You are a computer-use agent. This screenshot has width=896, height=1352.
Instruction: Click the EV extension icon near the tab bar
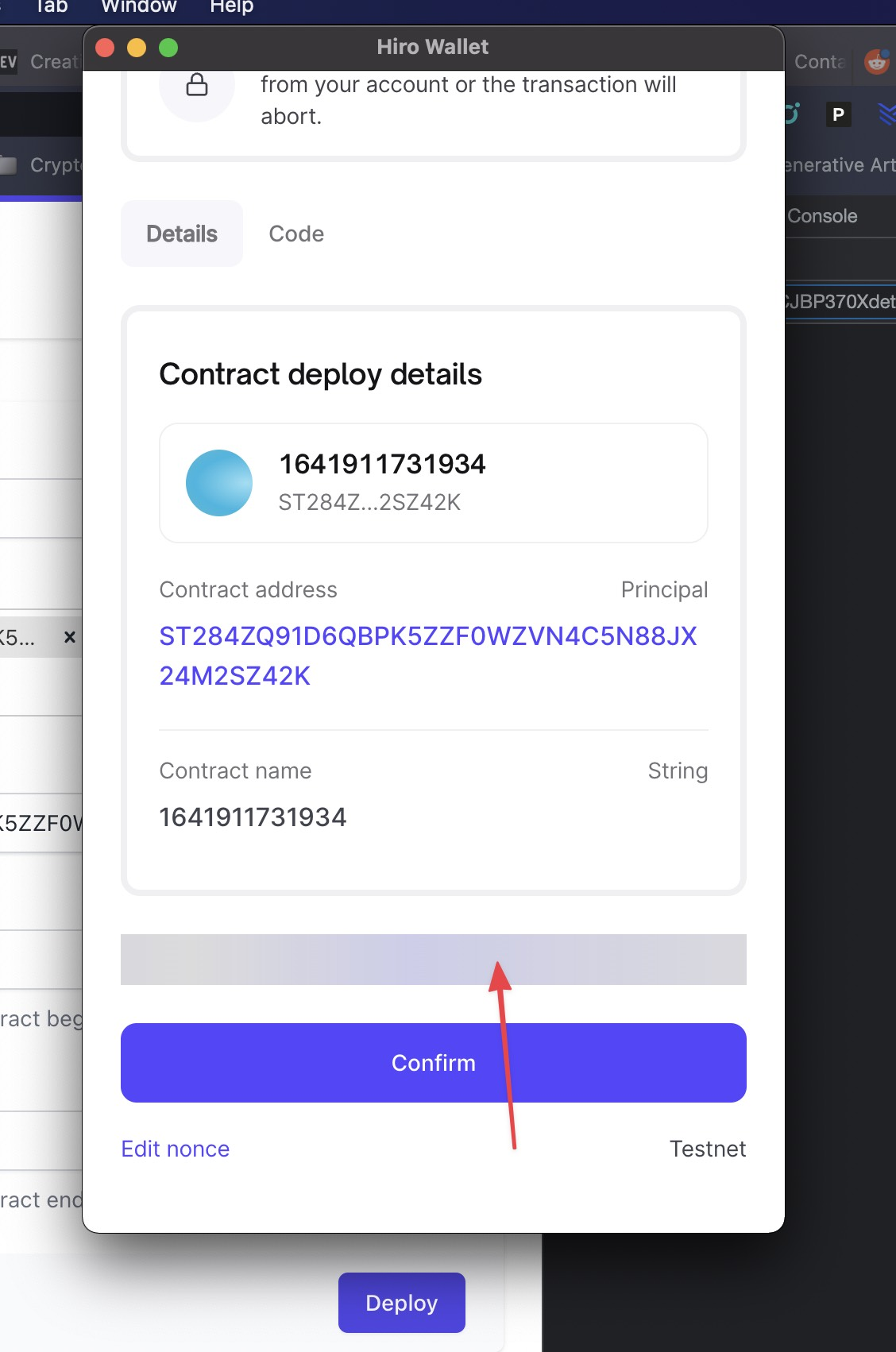coord(8,61)
